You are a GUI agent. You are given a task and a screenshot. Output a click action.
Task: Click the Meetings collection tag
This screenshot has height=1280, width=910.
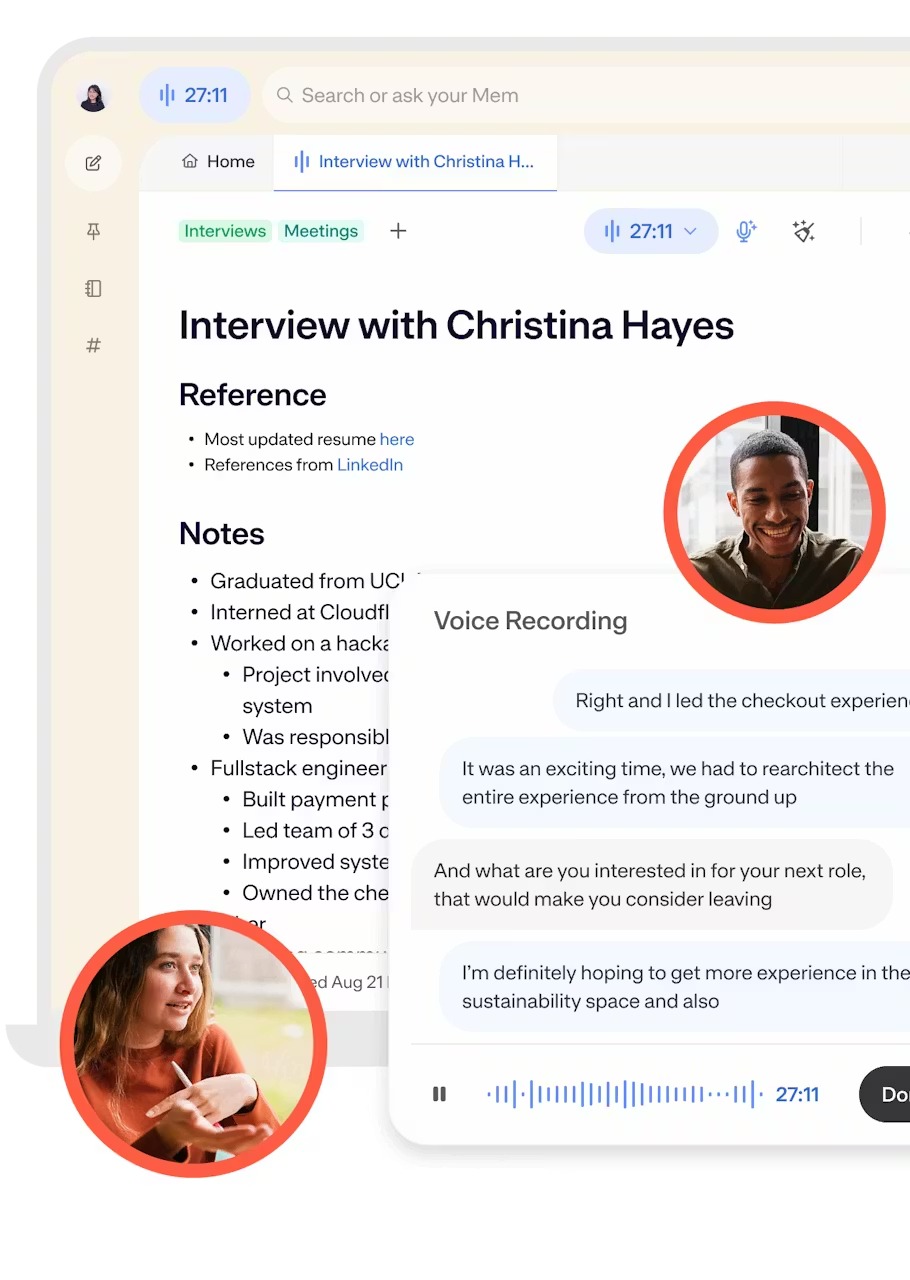tap(321, 231)
